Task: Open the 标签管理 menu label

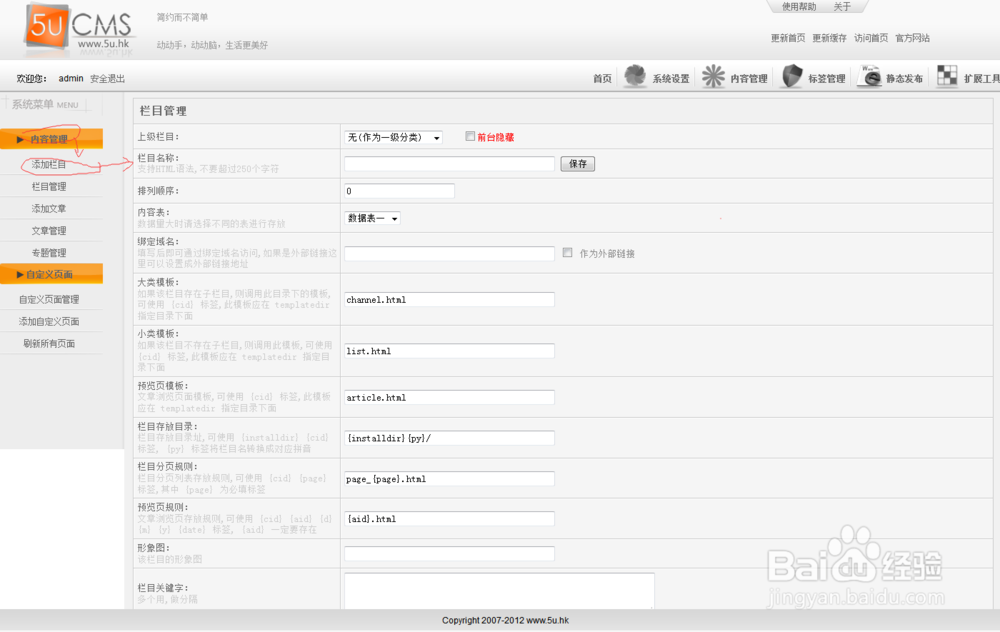Action: point(827,78)
